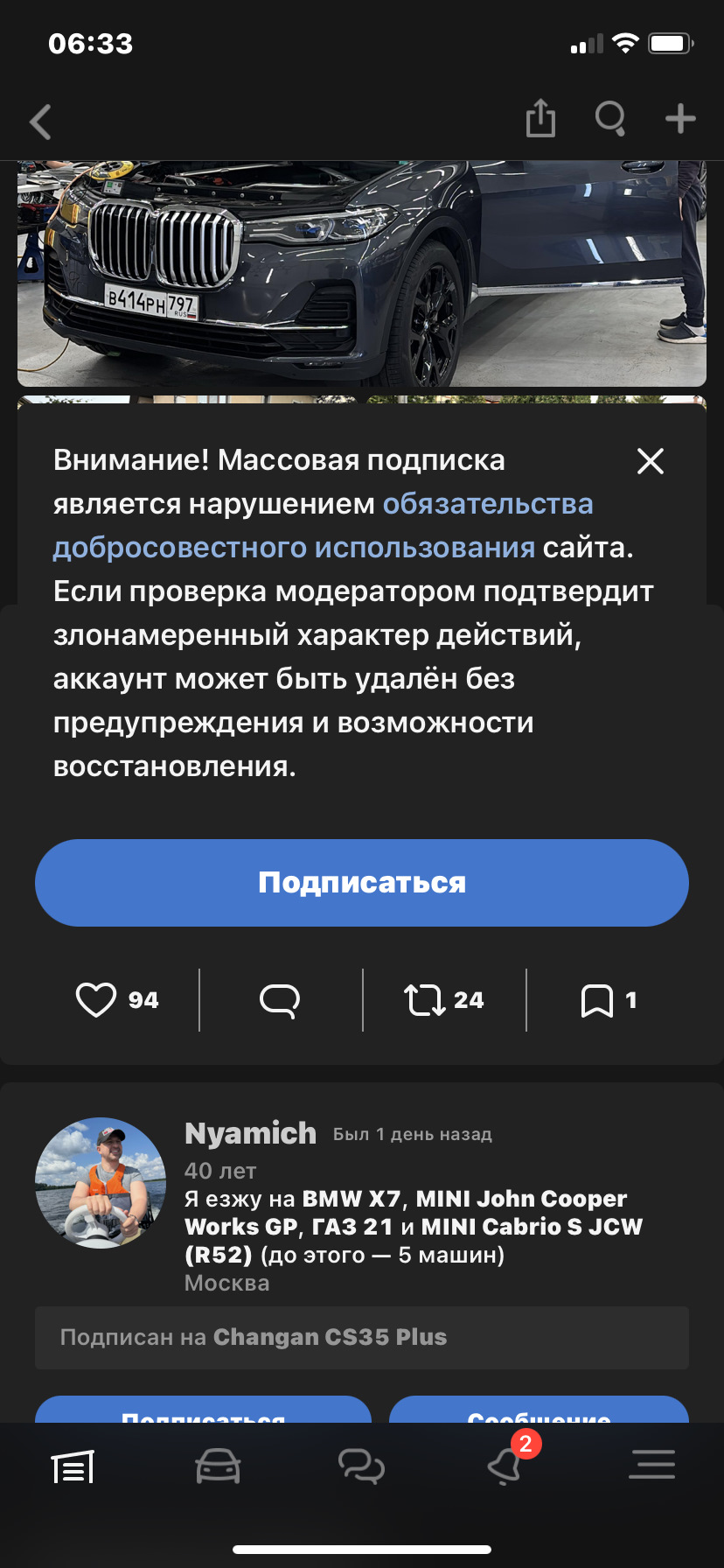View Nyamich's profile avatar
Image resolution: width=724 pixels, height=1568 pixels.
pyautogui.click(x=101, y=1183)
